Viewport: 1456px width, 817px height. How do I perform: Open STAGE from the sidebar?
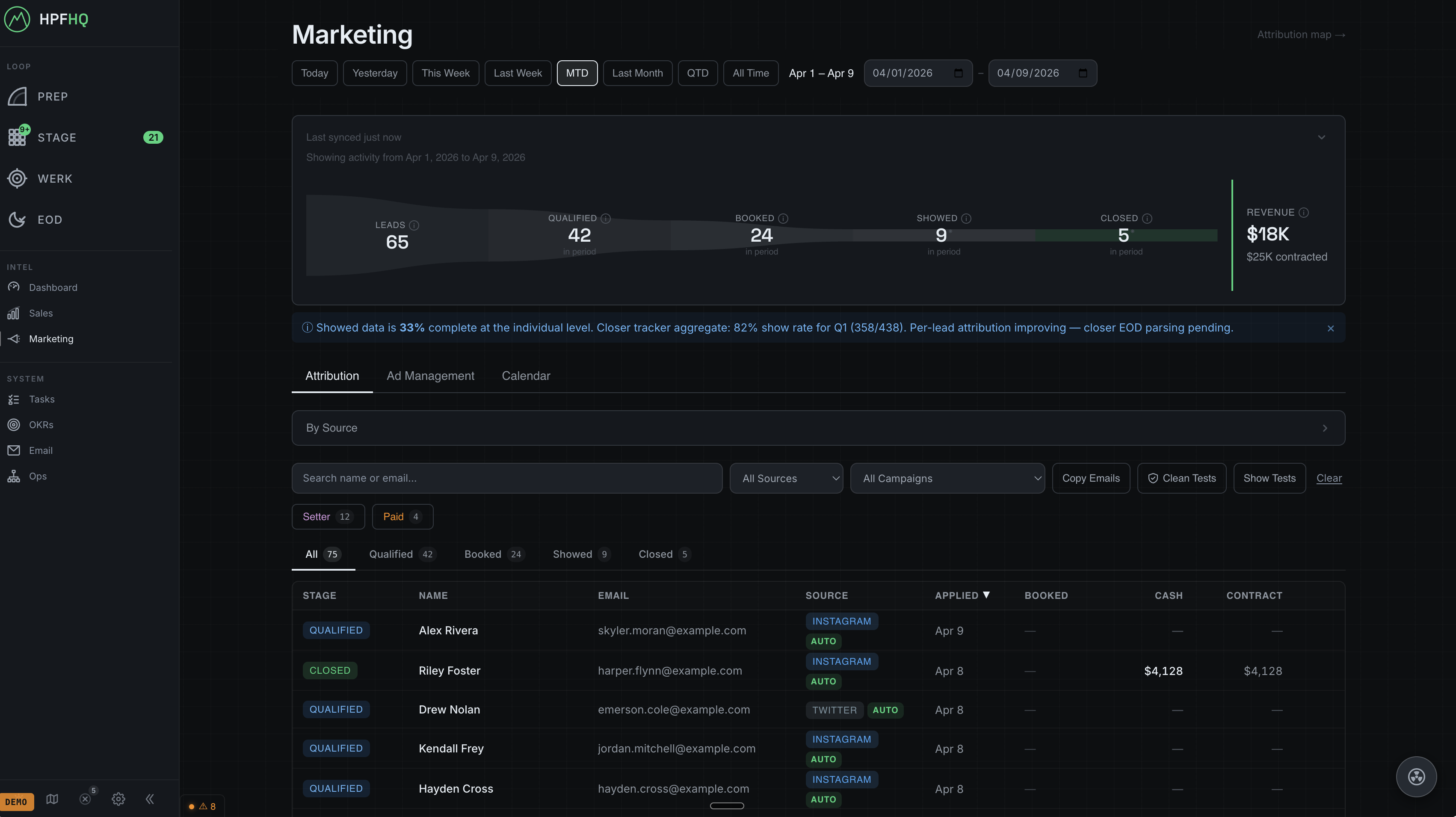click(56, 137)
